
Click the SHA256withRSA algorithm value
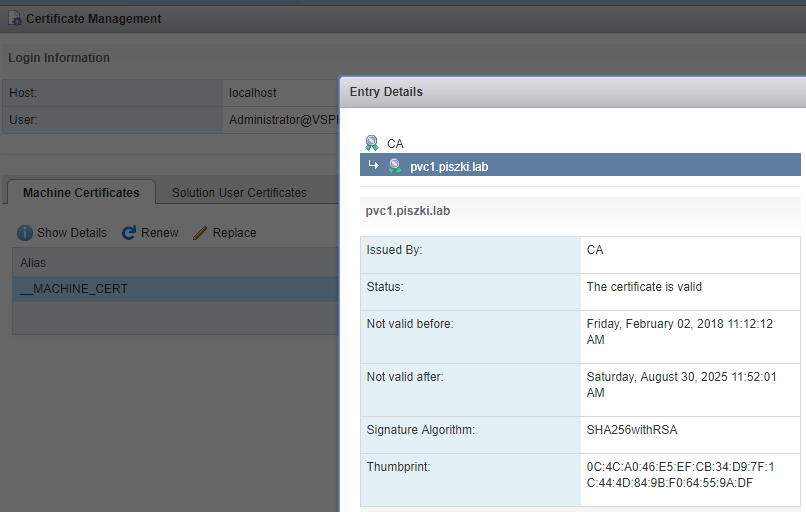(x=632, y=430)
